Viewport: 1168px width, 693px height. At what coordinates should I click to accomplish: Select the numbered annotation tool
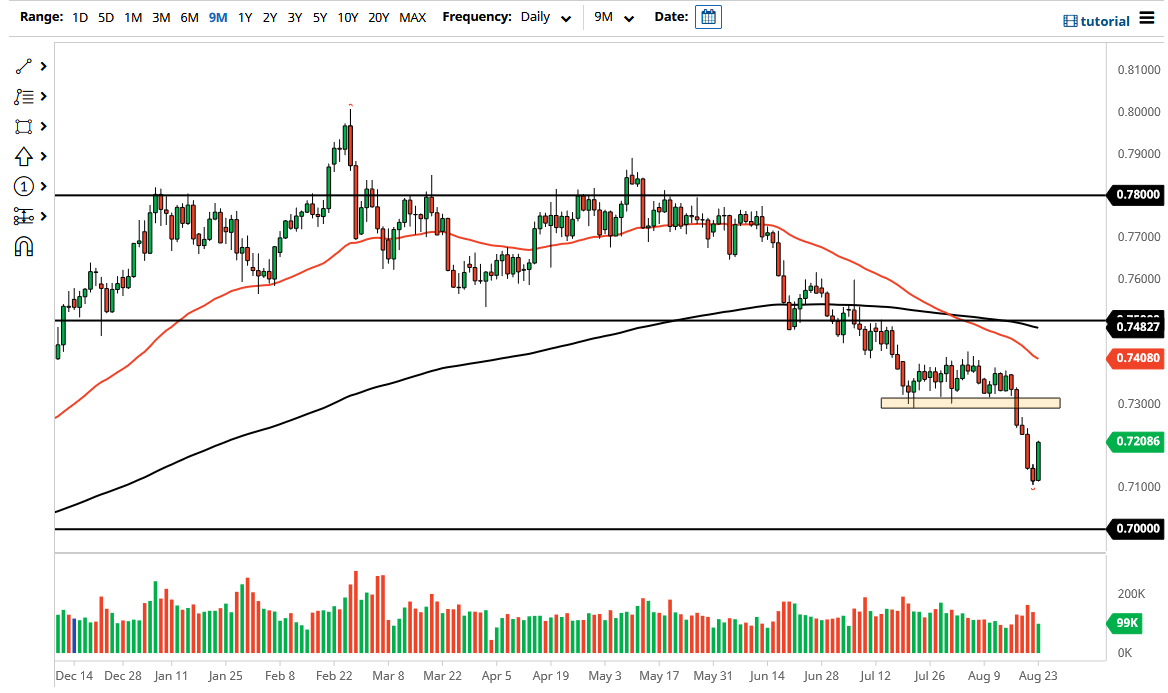[x=22, y=186]
